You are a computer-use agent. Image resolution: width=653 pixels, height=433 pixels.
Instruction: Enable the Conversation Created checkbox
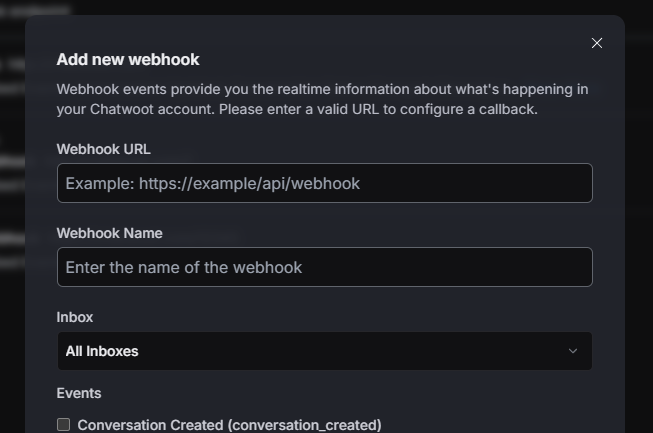pos(64,425)
